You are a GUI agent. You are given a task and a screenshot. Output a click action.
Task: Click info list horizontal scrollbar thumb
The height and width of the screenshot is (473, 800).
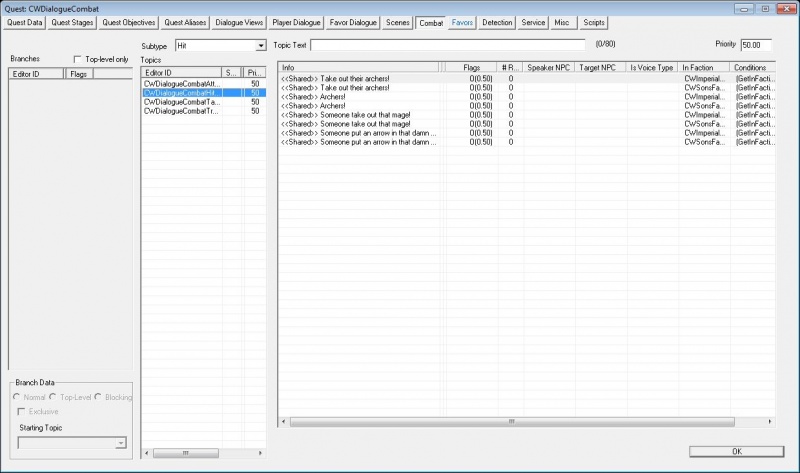(x=512, y=422)
